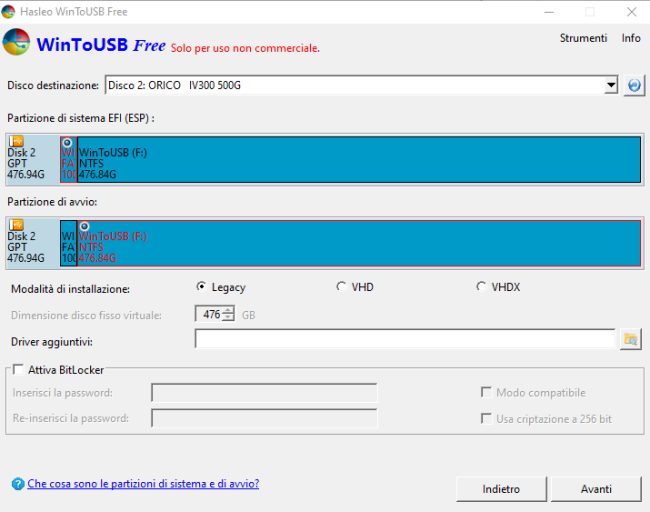Click Disk 2 icon in boot partition row
The height and width of the screenshot is (512, 650).
point(16,226)
